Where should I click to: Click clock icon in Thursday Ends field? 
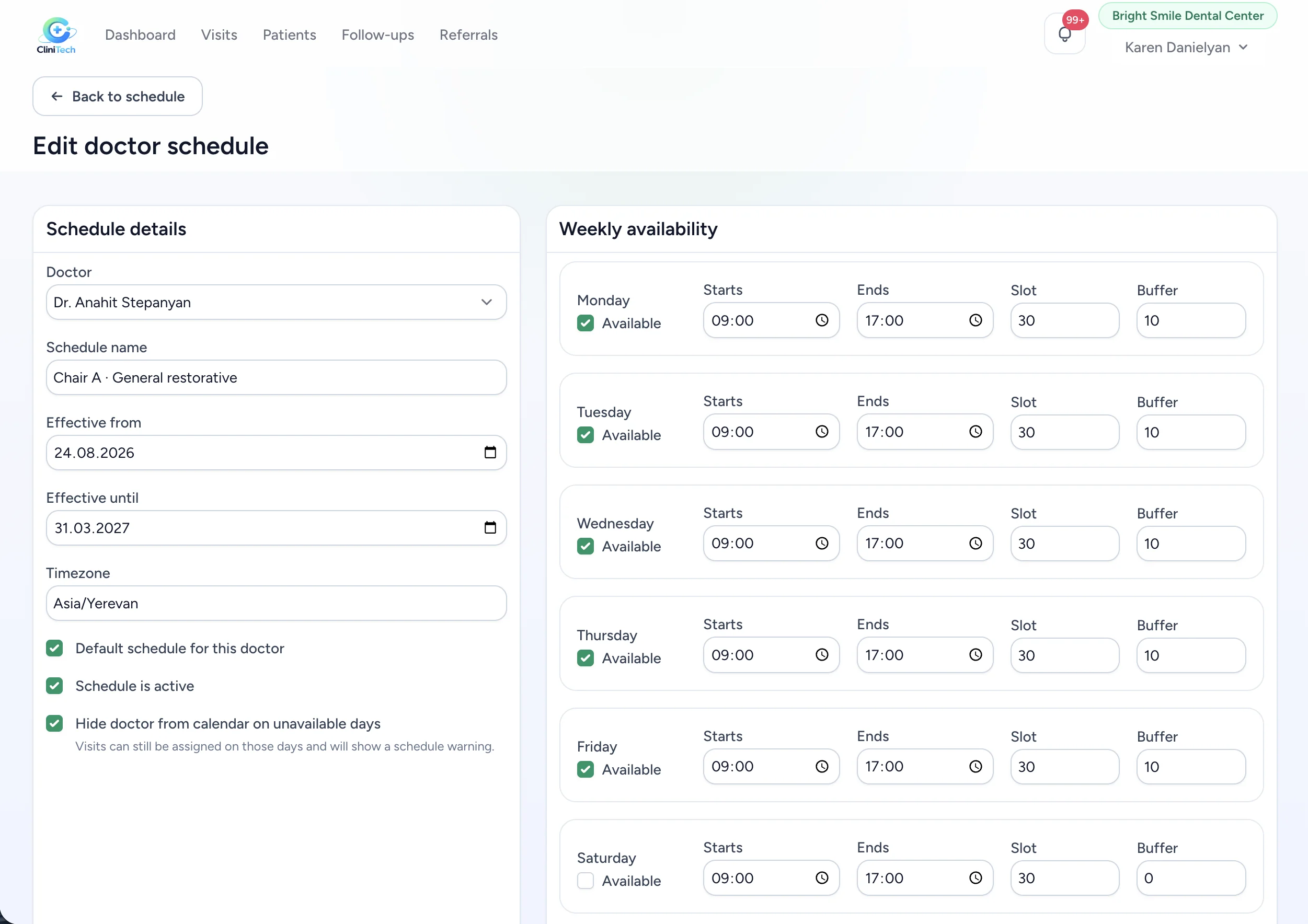976,655
